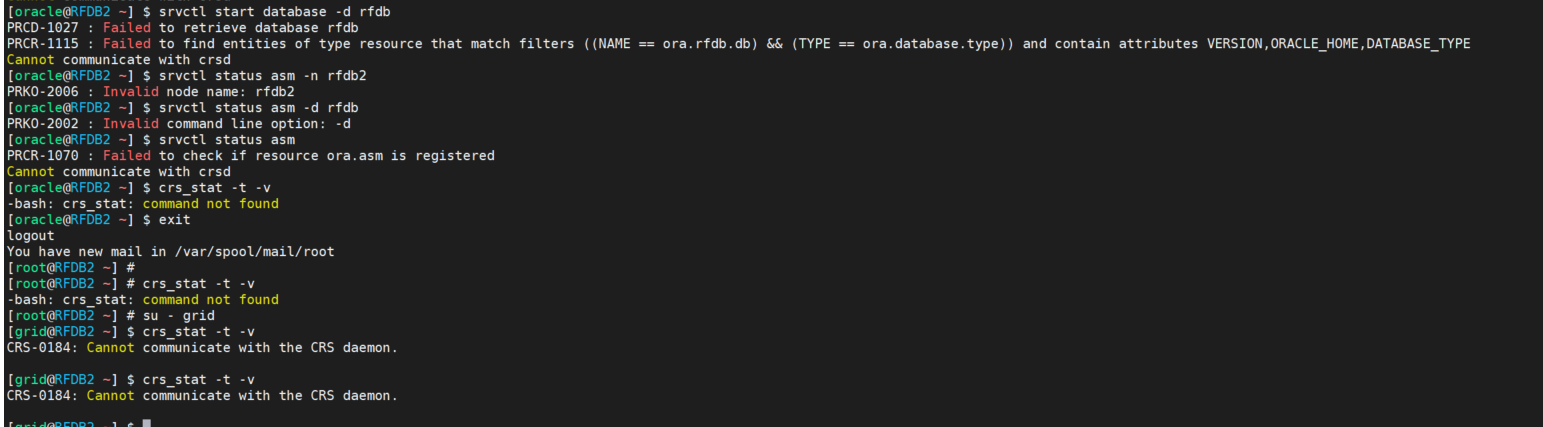Click the empty root@RFDB2 prompt line
This screenshot has height=427, width=1543.
65,268
